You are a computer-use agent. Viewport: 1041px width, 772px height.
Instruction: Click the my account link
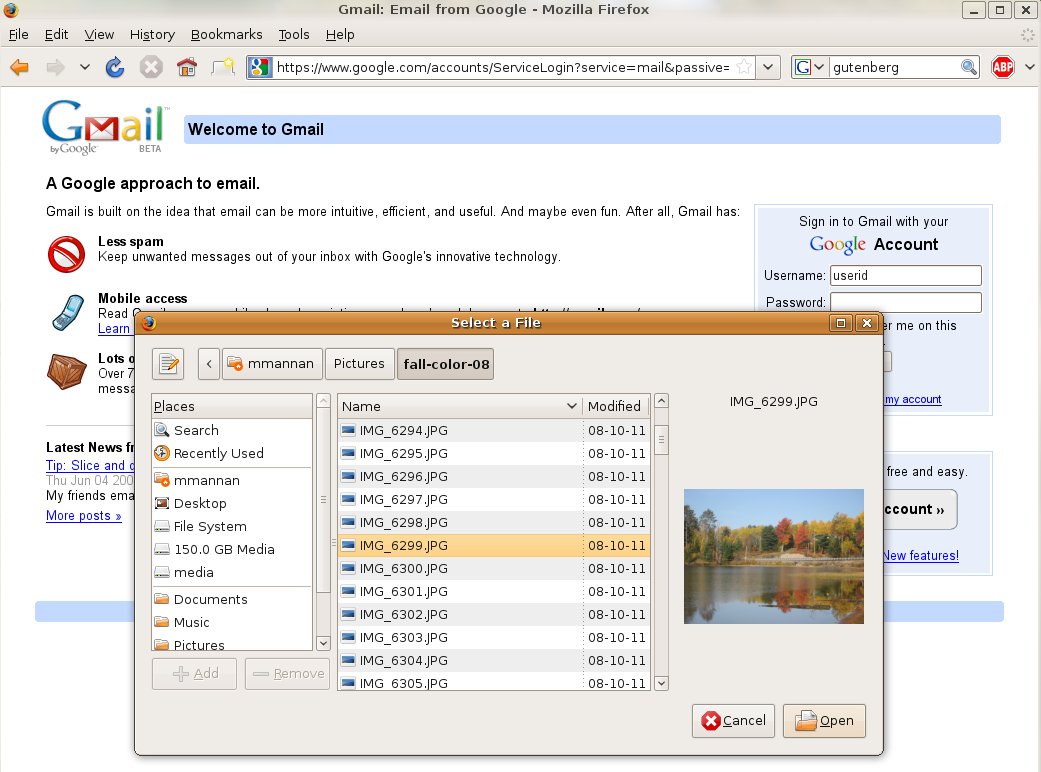[x=913, y=399]
